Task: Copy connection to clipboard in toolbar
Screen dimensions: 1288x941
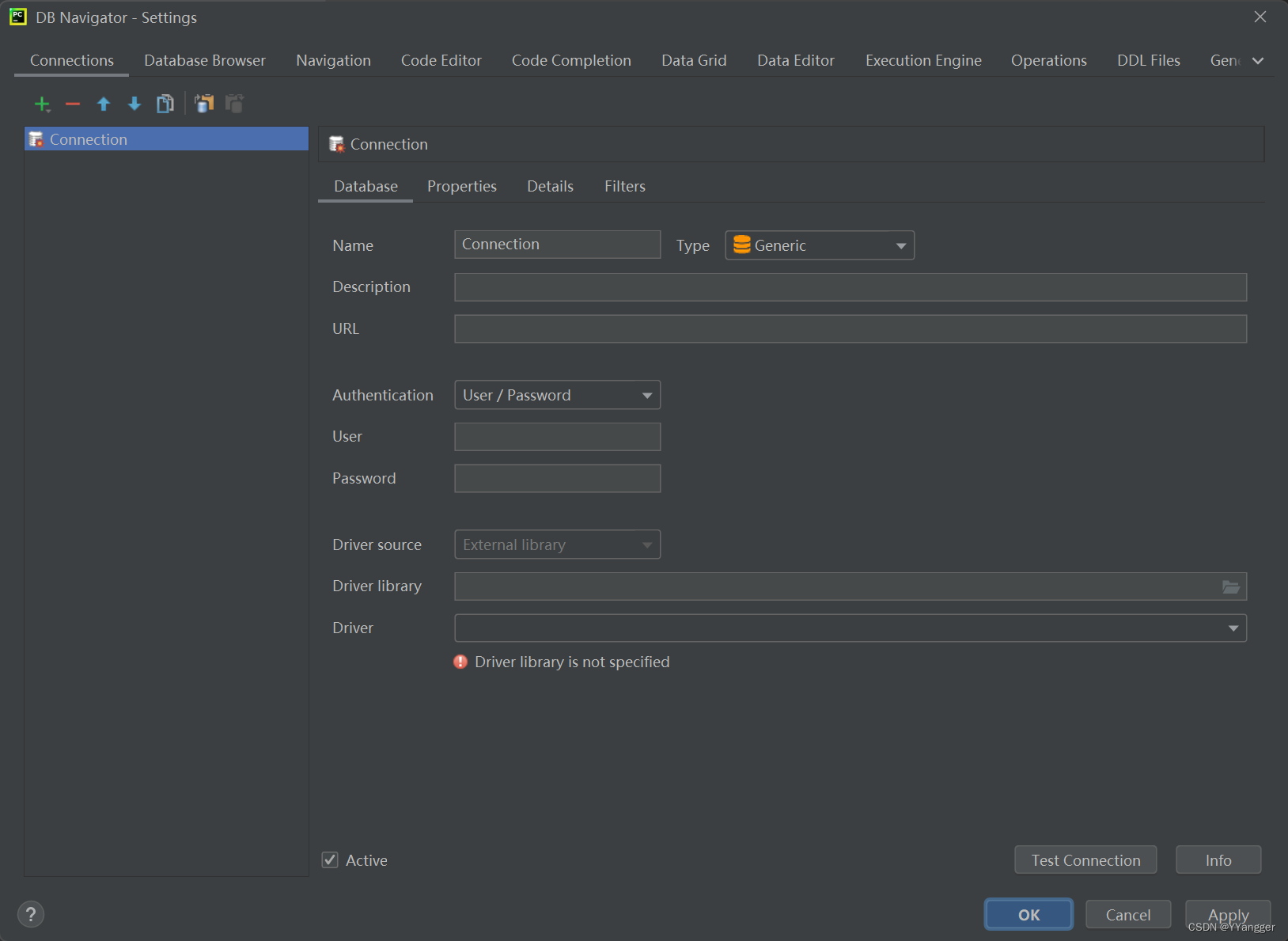Action: click(x=204, y=104)
